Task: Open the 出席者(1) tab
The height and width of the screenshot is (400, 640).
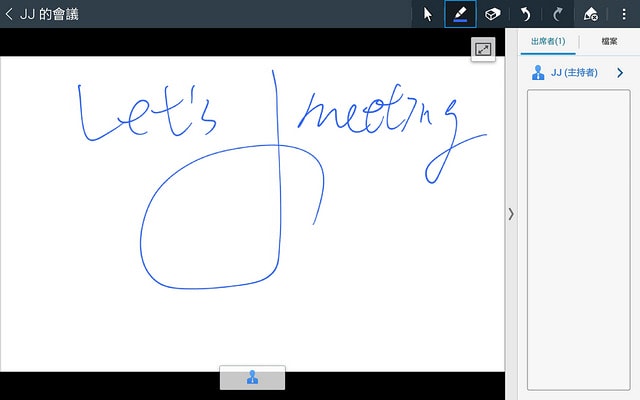Action: [547, 41]
